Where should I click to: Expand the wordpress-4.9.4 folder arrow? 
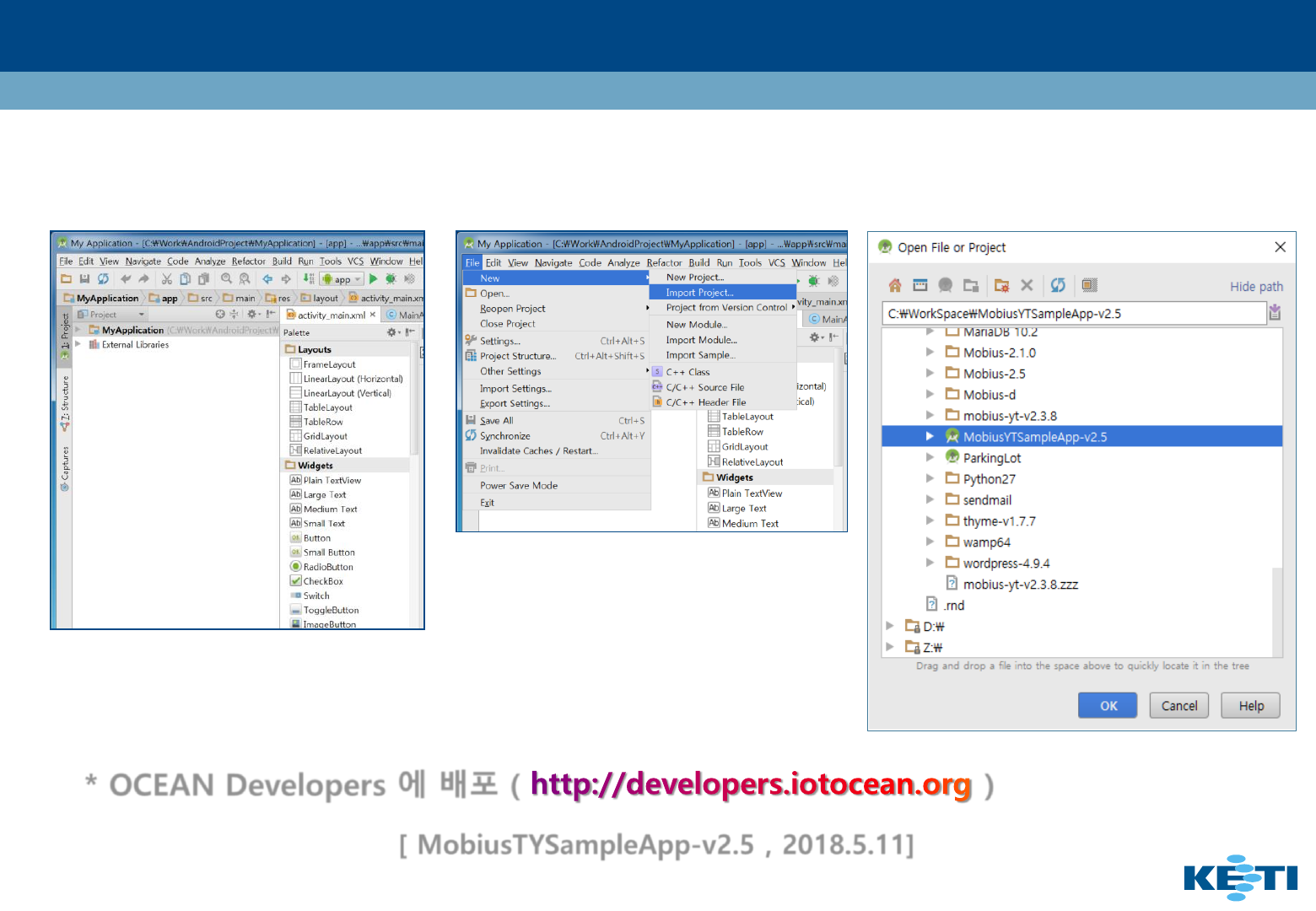click(x=930, y=563)
